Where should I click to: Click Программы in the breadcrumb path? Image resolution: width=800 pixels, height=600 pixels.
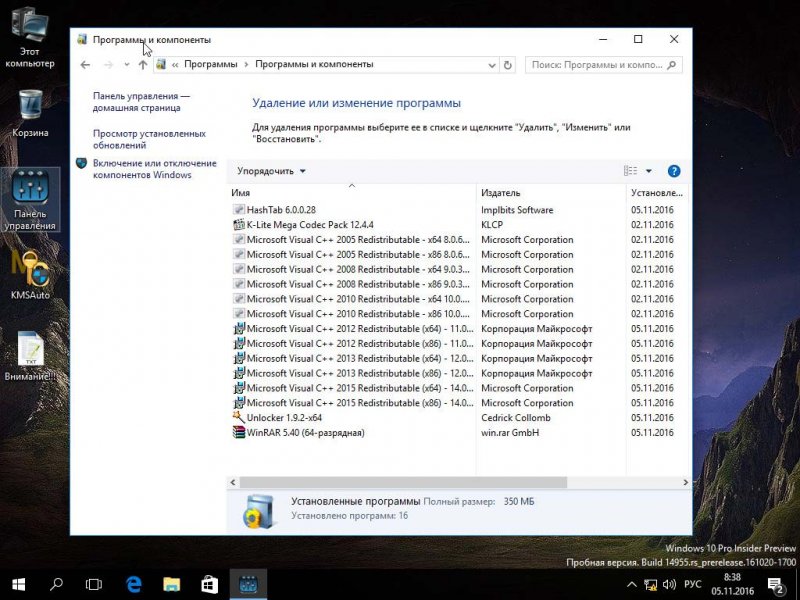click(x=211, y=64)
